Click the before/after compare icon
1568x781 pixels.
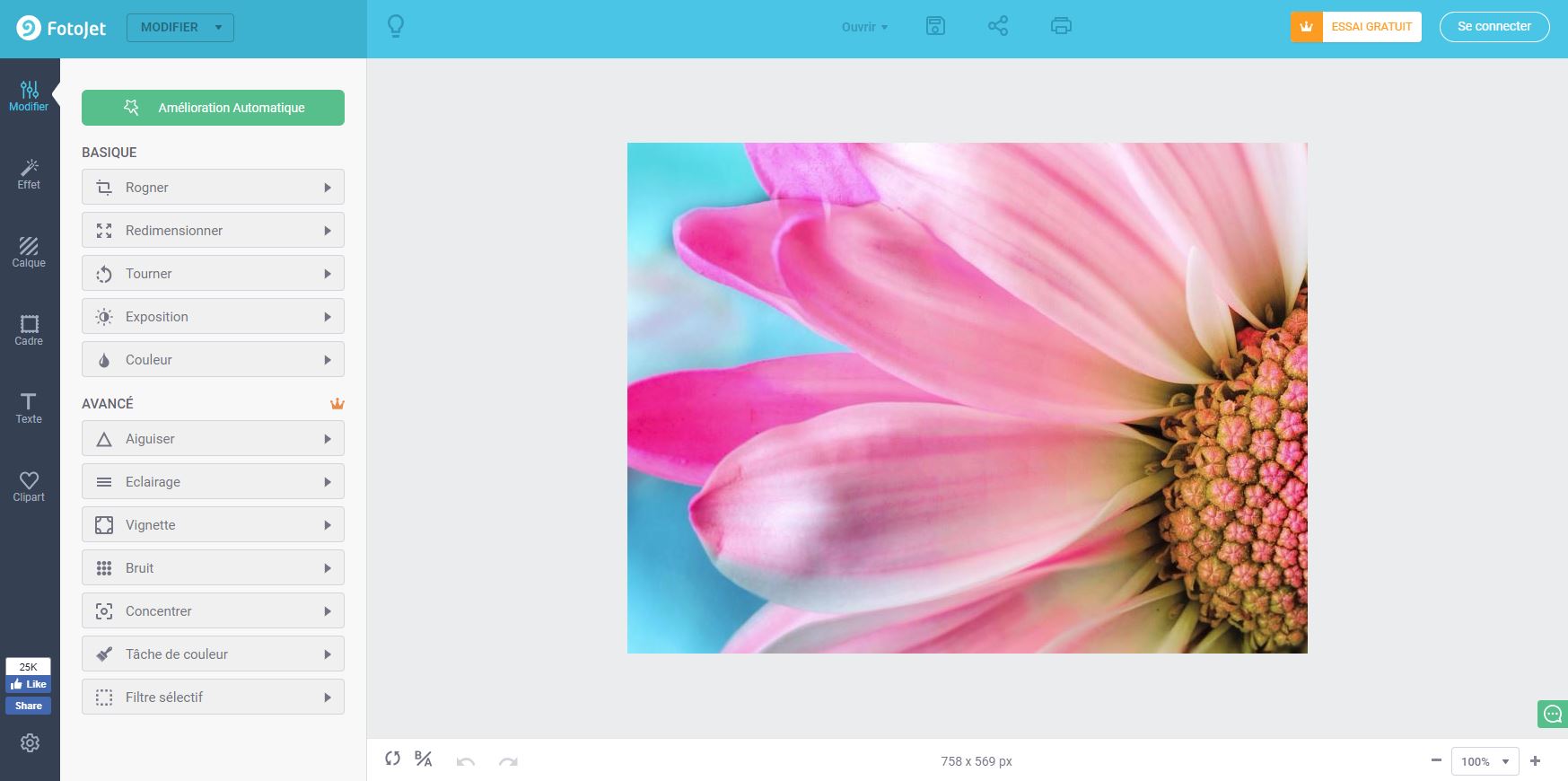point(424,759)
